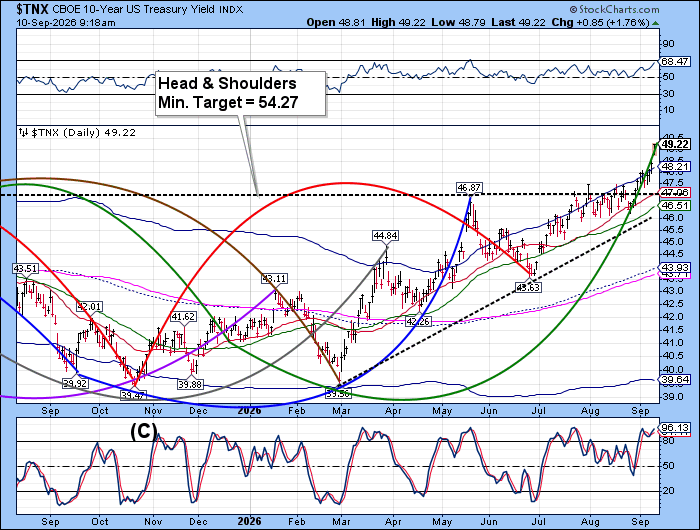This screenshot has width=700, height=530.
Task: Click the $TNX ticker symbol title
Action: (x=33, y=9)
